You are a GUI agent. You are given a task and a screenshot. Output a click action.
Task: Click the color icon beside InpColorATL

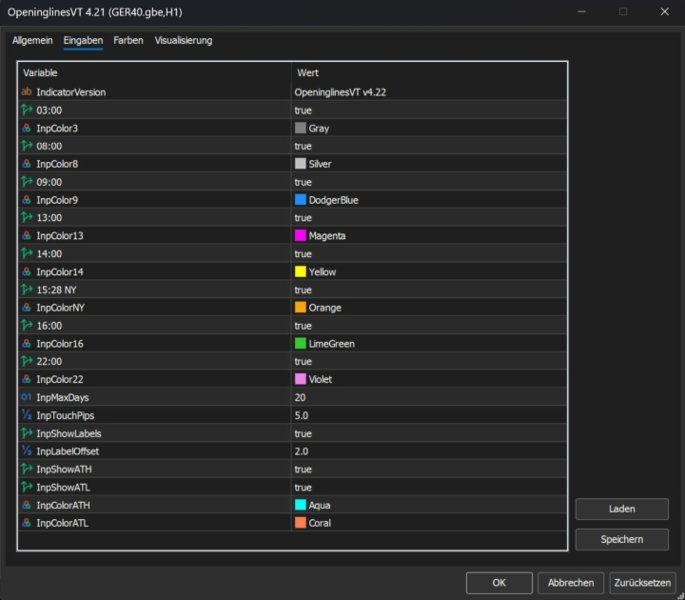pyautogui.click(x=26, y=523)
